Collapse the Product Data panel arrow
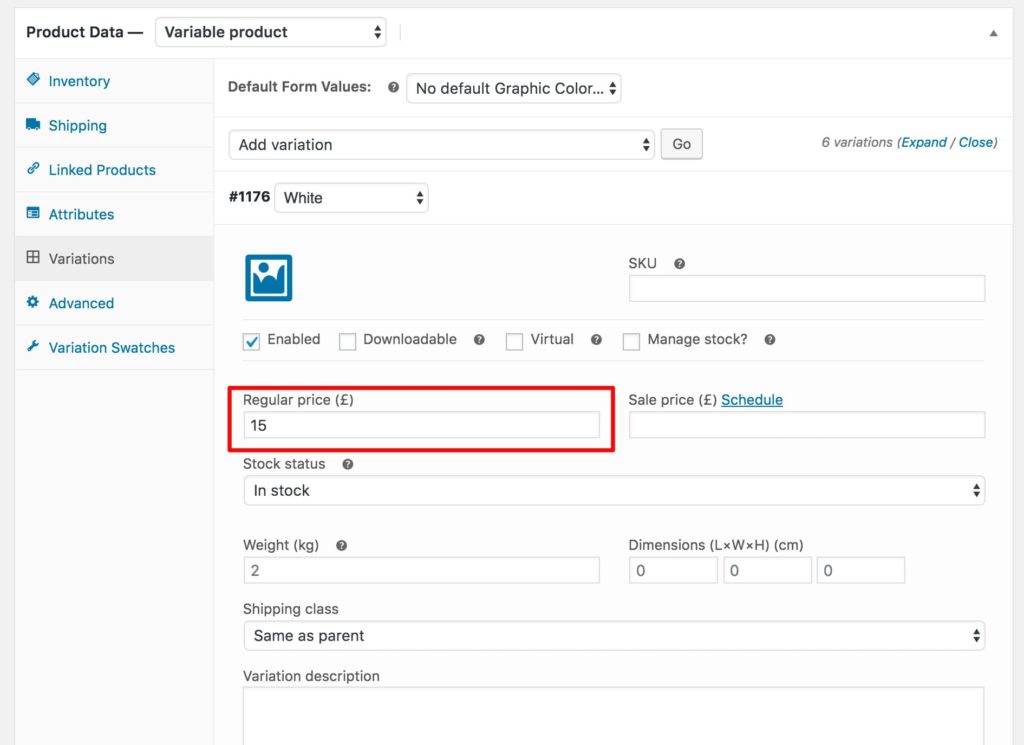Viewport: 1024px width, 745px height. (993, 33)
